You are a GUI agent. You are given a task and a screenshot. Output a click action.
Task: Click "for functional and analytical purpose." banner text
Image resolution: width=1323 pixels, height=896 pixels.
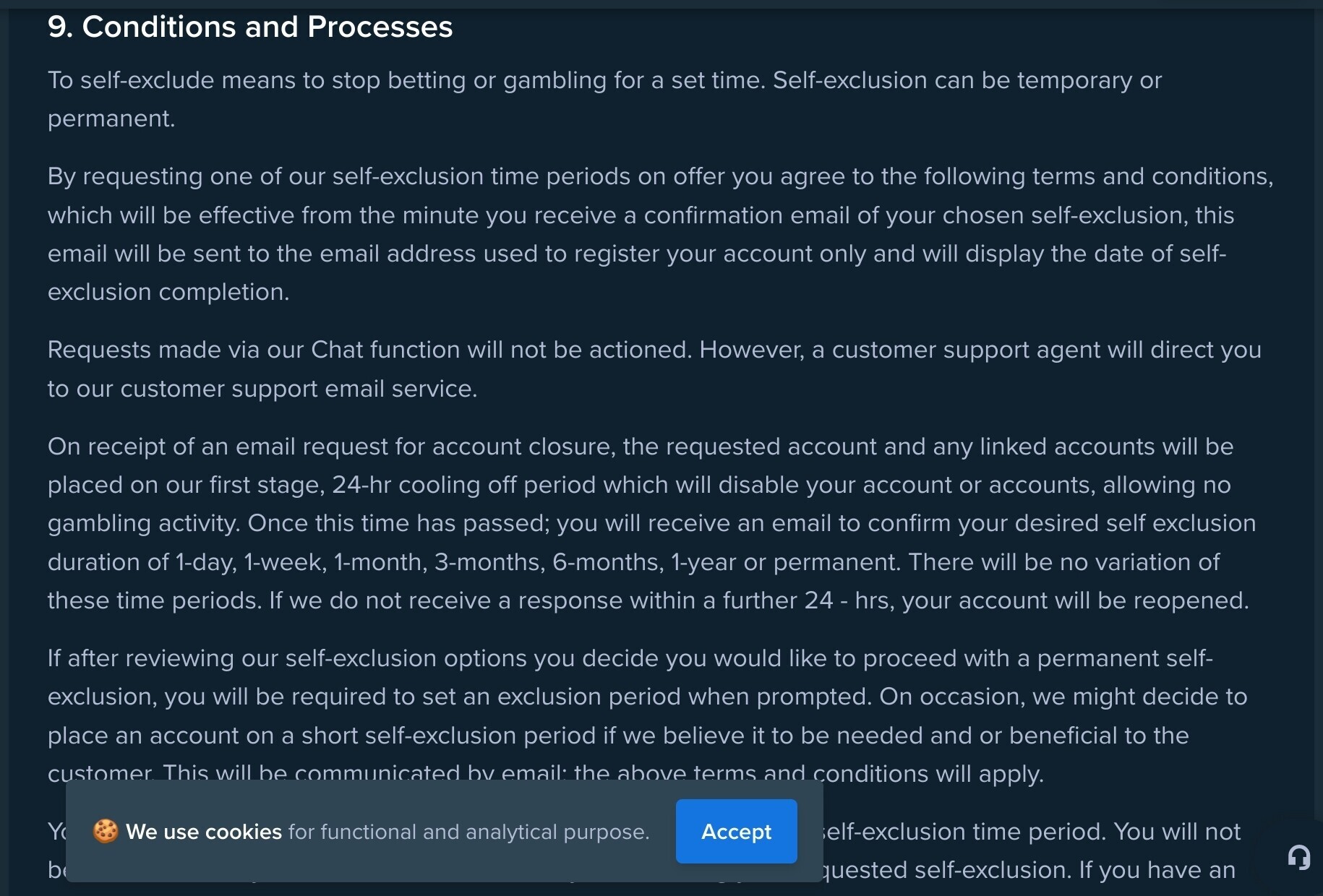coord(469,832)
